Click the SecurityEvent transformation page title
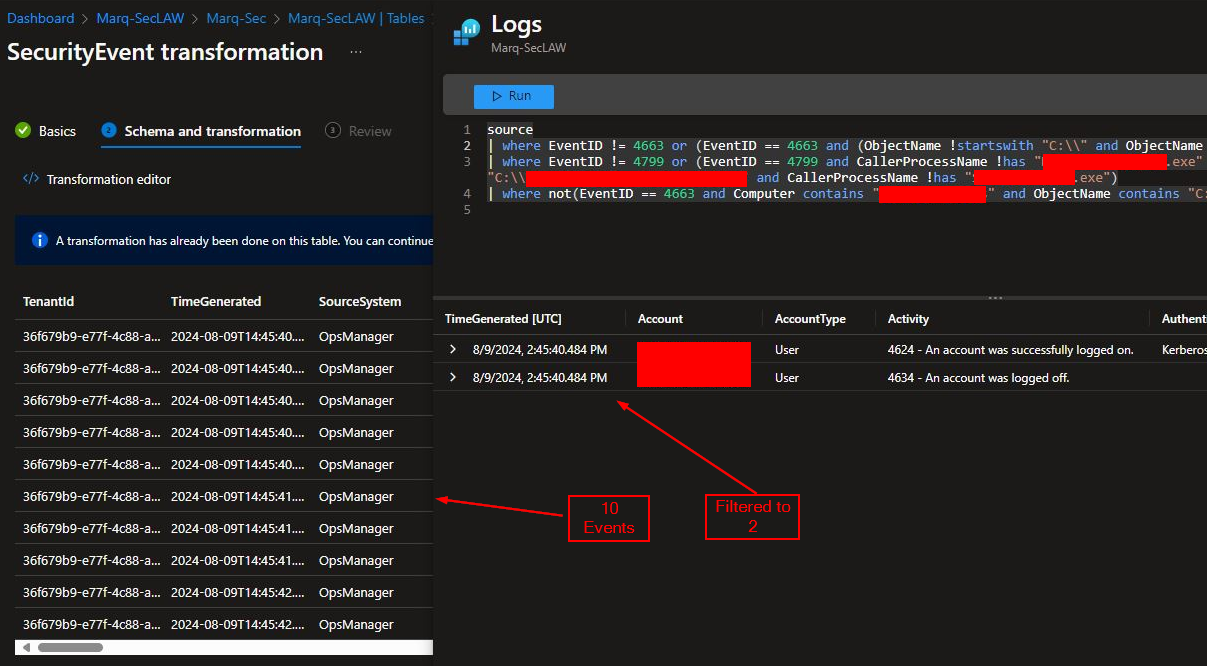The width and height of the screenshot is (1207, 666). (165, 52)
